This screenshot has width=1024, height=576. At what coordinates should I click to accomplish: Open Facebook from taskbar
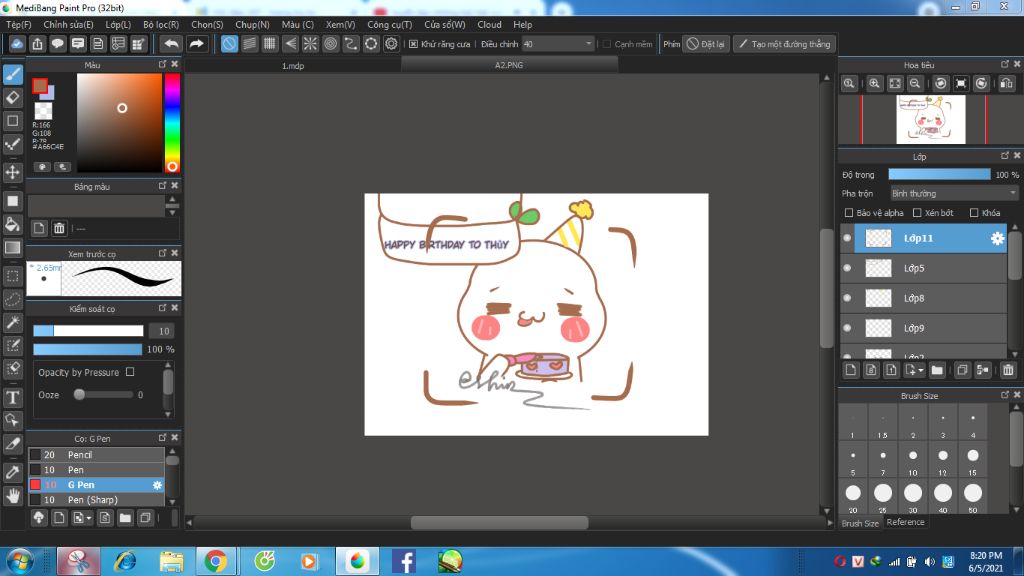tap(404, 561)
